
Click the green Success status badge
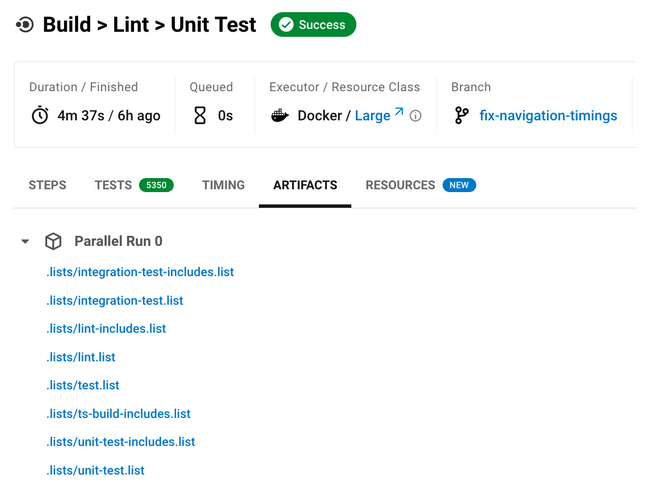point(313,25)
